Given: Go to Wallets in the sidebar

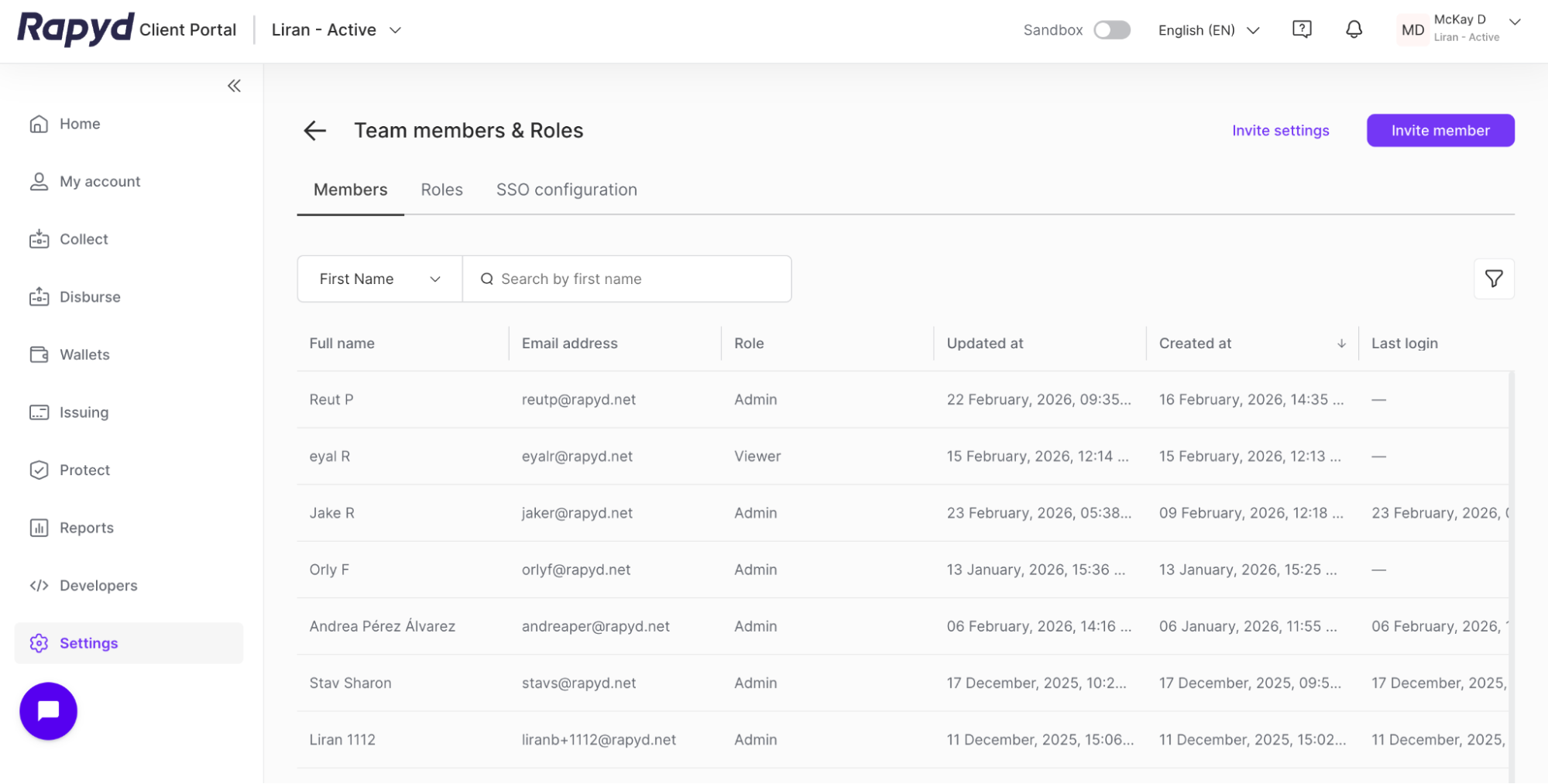Looking at the screenshot, I should click(84, 354).
